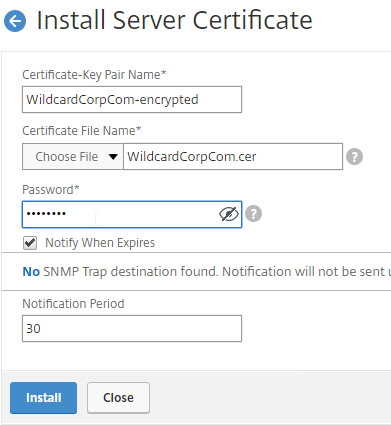Click the Certificate File Name label

(x=82, y=131)
